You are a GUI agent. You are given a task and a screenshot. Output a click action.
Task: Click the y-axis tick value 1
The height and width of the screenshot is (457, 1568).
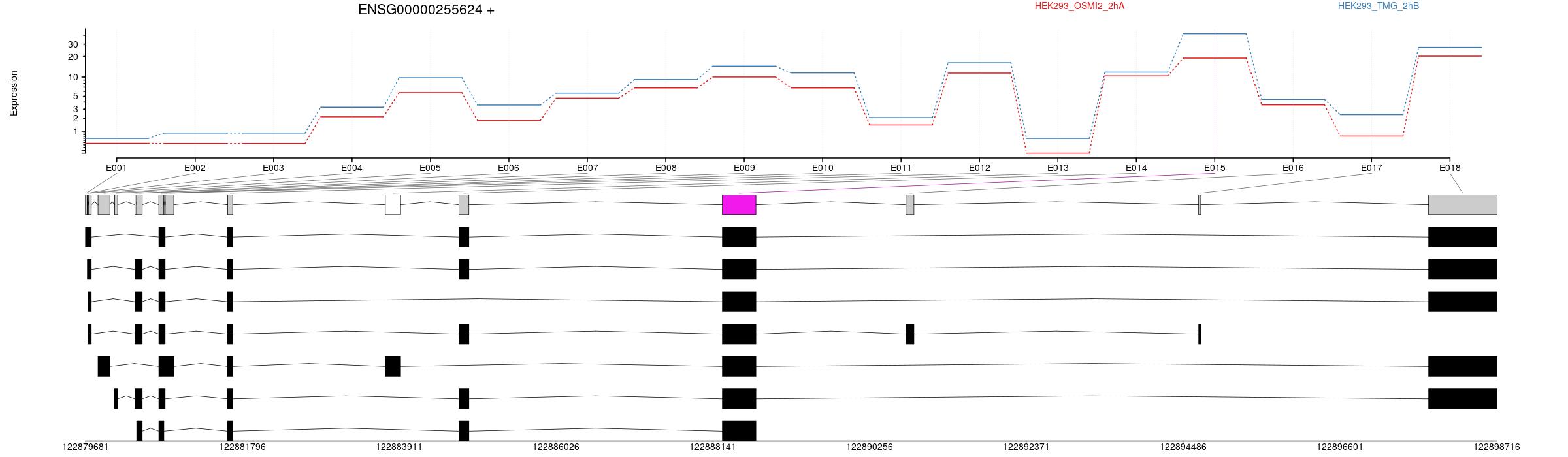click(75, 132)
